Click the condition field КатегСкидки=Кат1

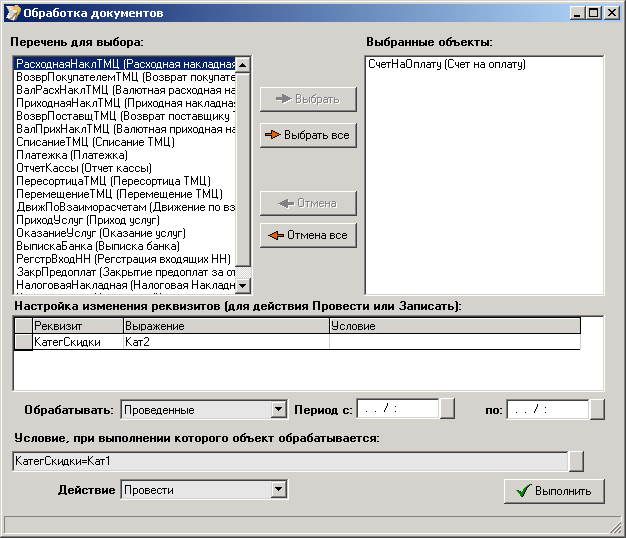(x=290, y=461)
